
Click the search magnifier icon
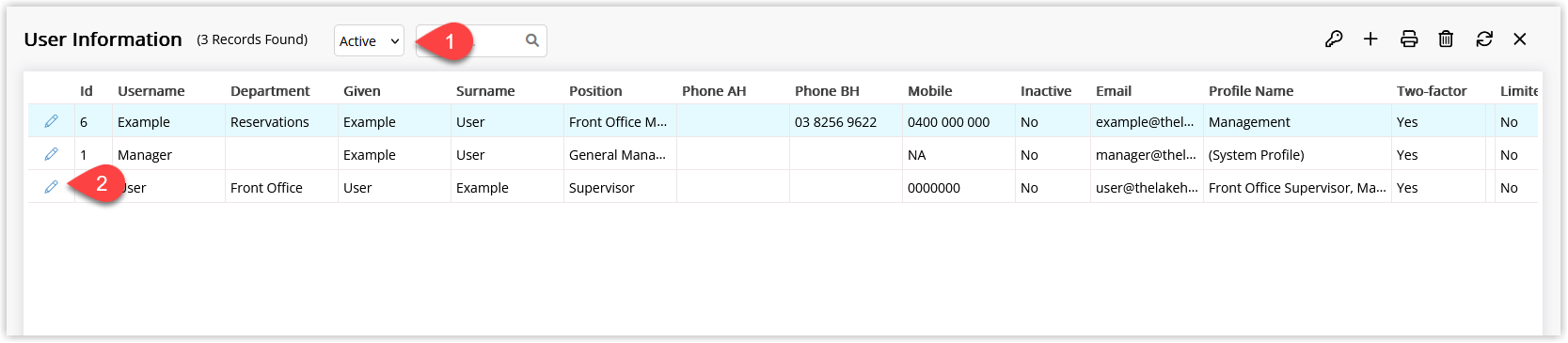tap(532, 40)
